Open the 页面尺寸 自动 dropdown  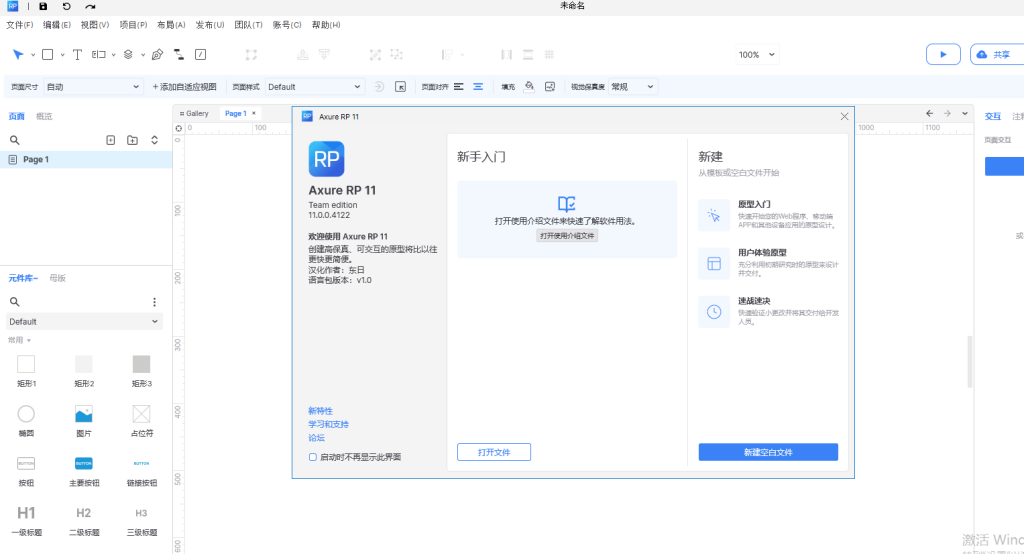pos(92,87)
